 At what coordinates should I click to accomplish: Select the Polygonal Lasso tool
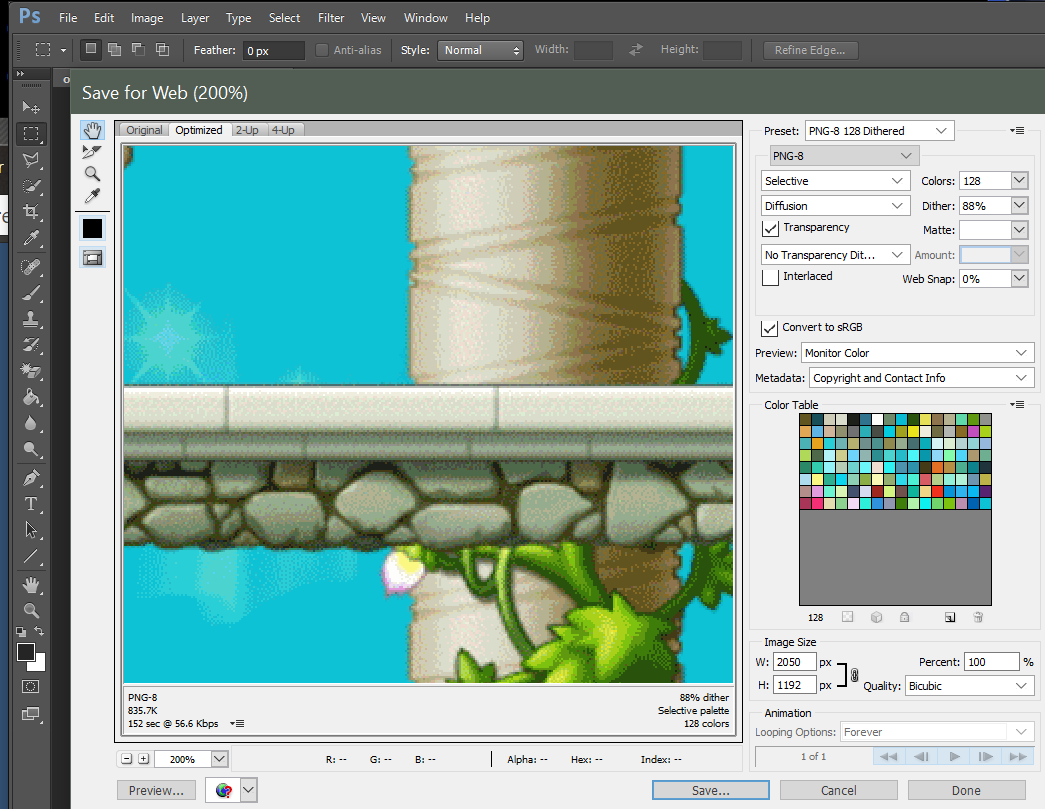(31, 160)
